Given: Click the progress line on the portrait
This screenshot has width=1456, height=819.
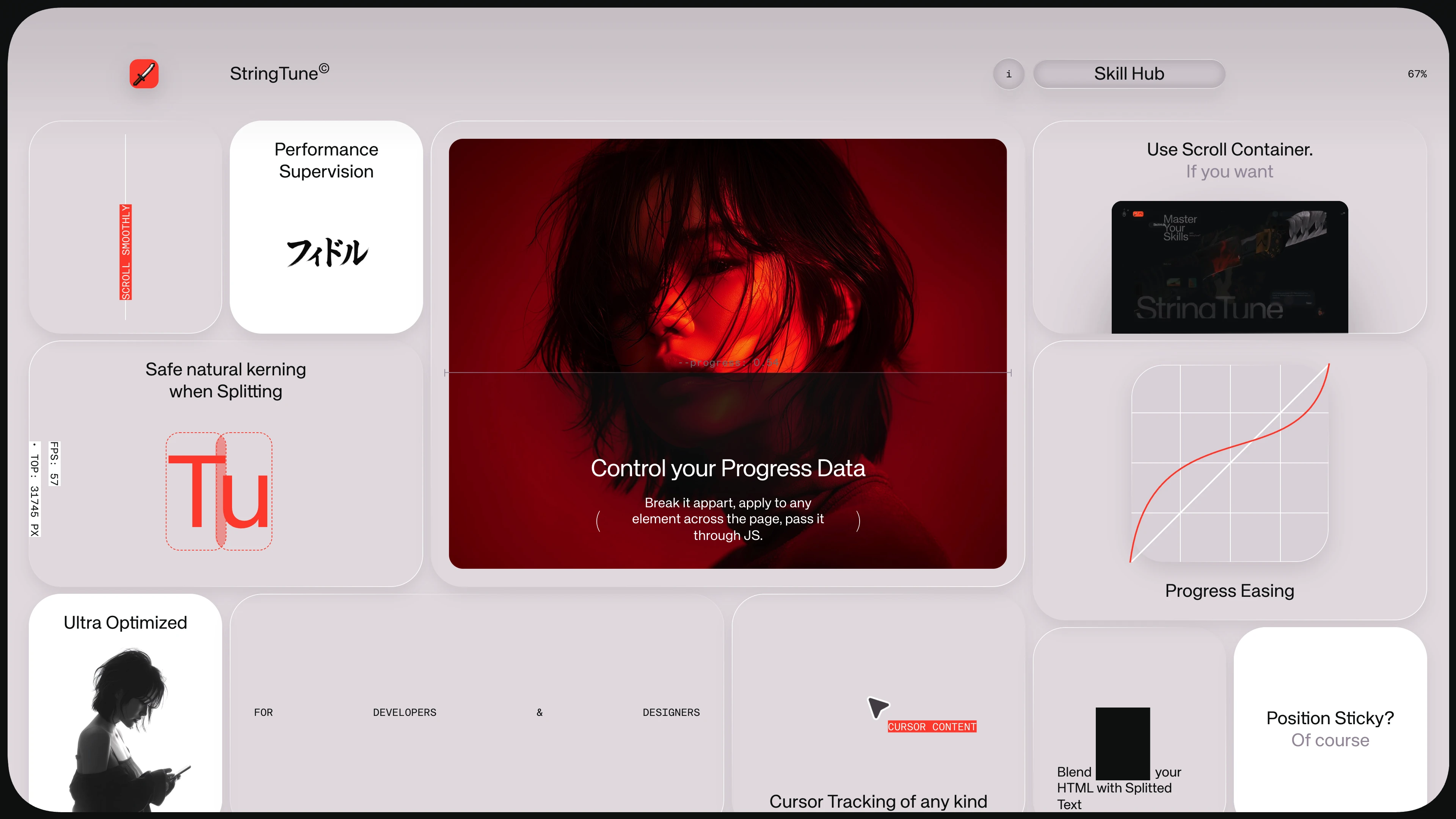Looking at the screenshot, I should (728, 372).
